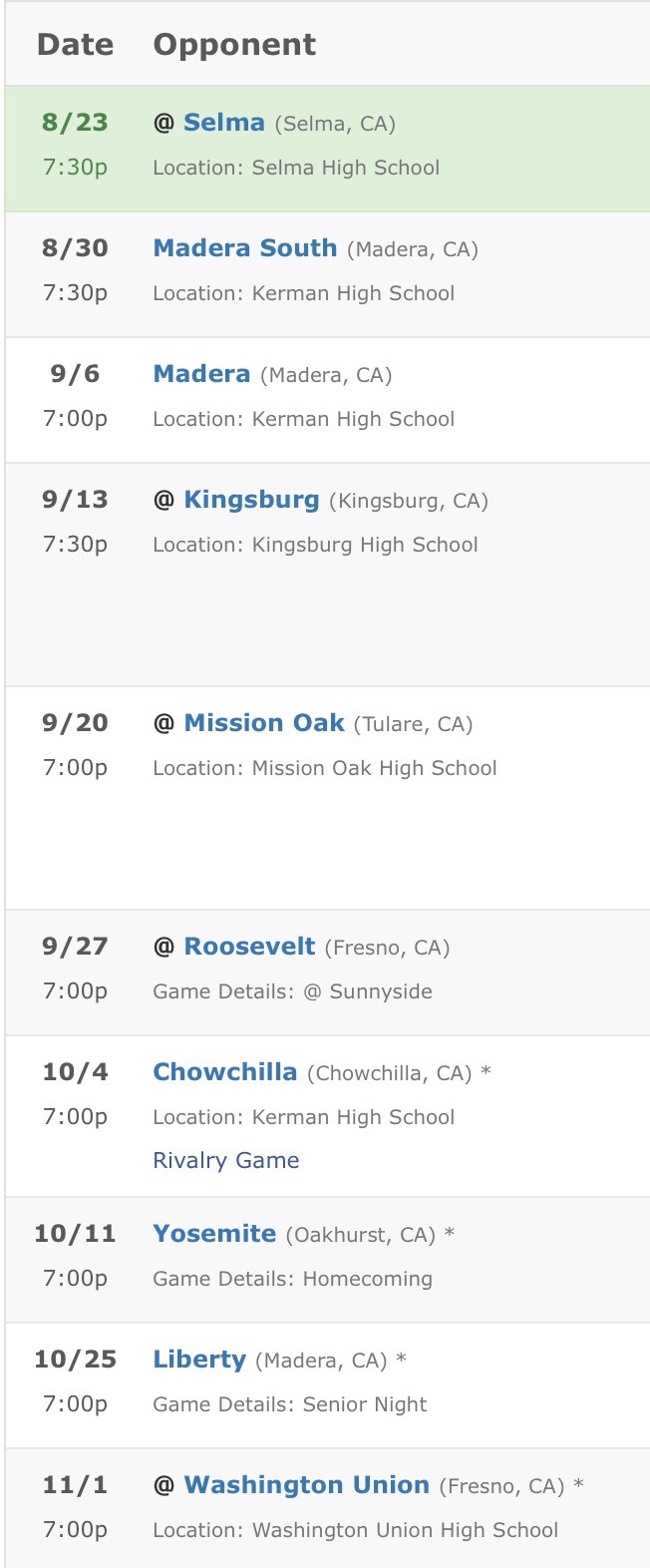Click the Madera opponent link on 9/6
The width and height of the screenshot is (650, 1568).
[x=201, y=374]
